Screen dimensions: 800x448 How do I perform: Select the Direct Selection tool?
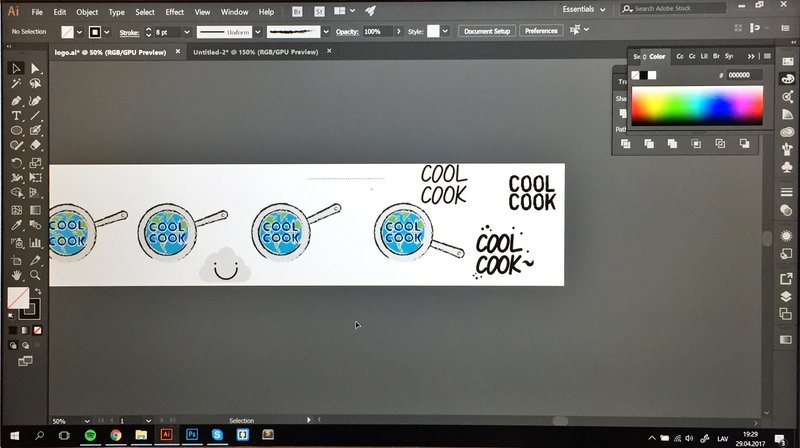(x=35, y=68)
